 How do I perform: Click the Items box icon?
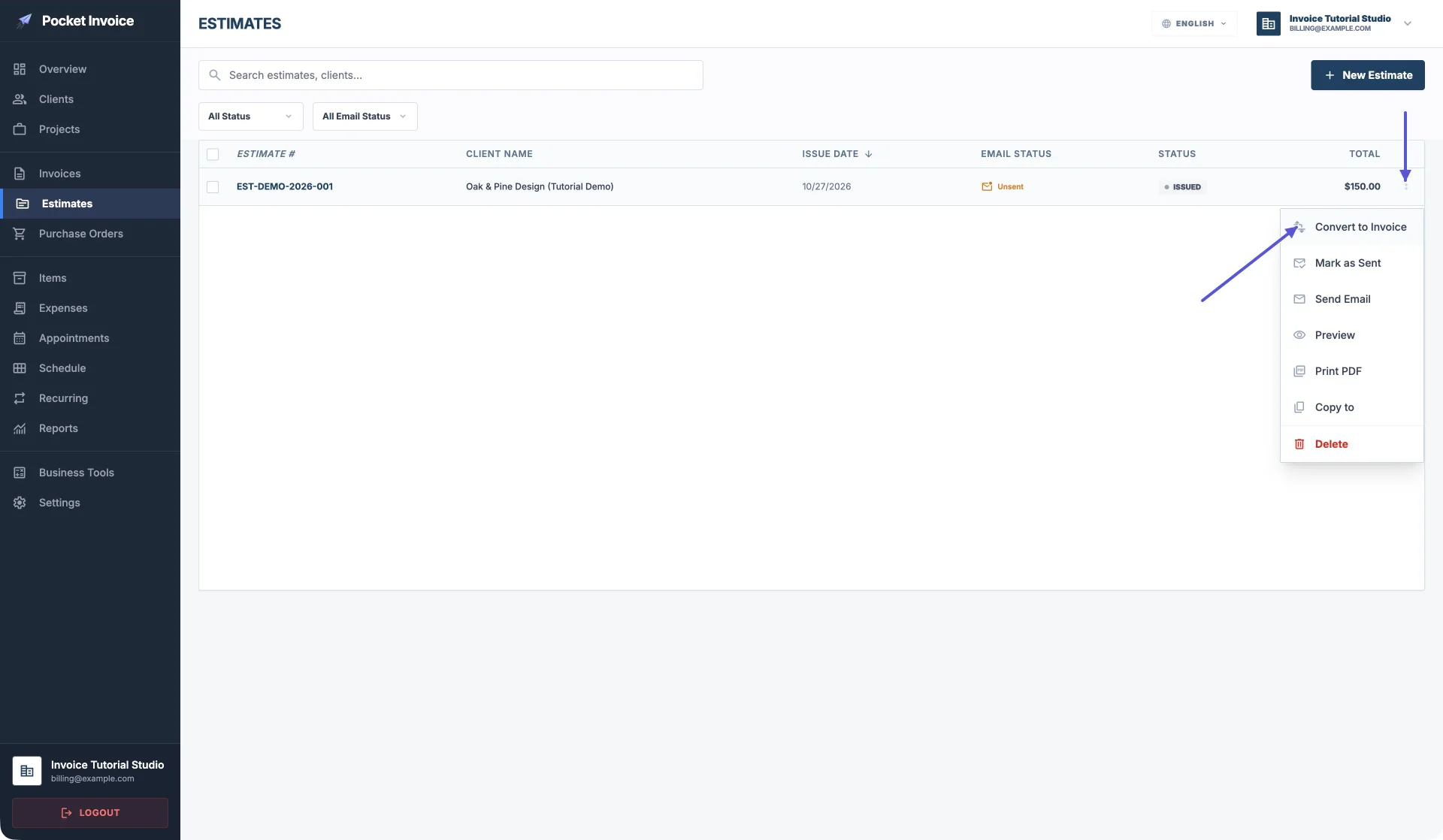tap(20, 278)
